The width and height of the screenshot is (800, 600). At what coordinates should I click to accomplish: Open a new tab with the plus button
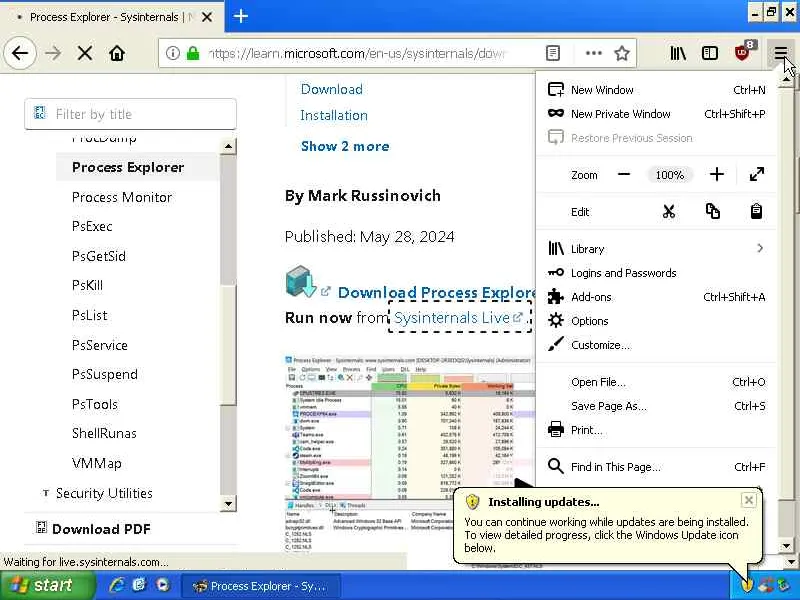click(x=241, y=16)
